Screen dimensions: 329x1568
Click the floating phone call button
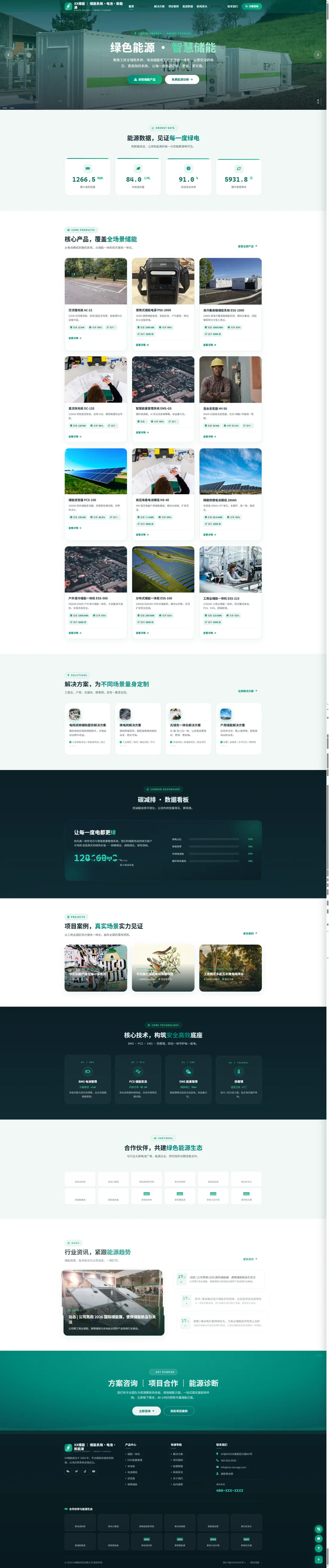(319, 1529)
